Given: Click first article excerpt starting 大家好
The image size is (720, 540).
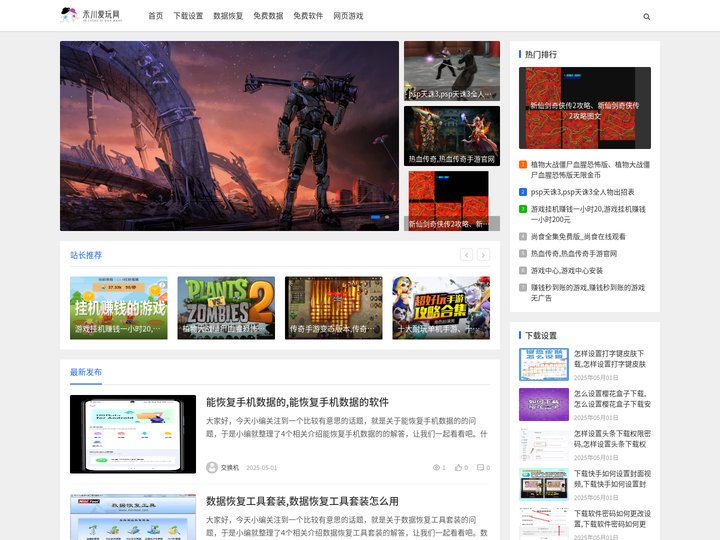Looking at the screenshot, I should pos(347,427).
